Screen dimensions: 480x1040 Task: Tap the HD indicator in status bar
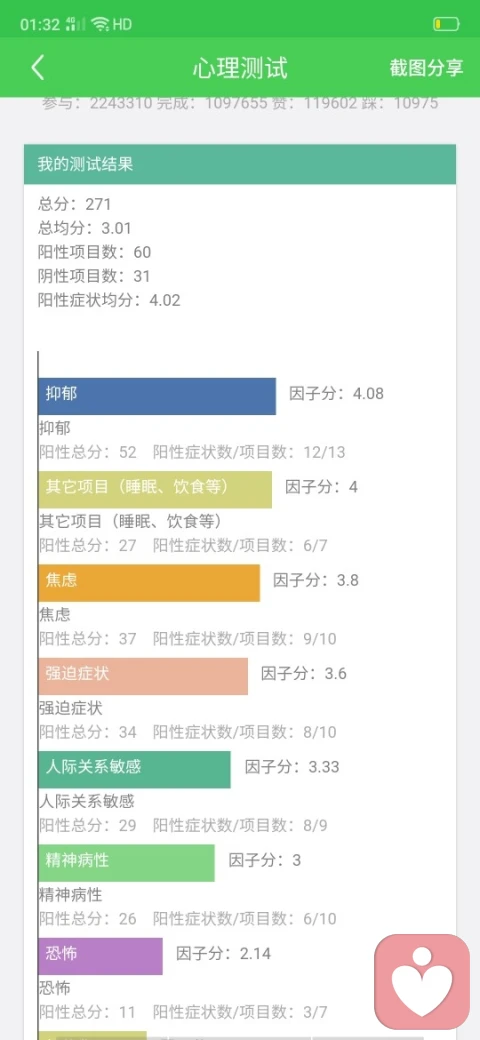click(x=123, y=25)
